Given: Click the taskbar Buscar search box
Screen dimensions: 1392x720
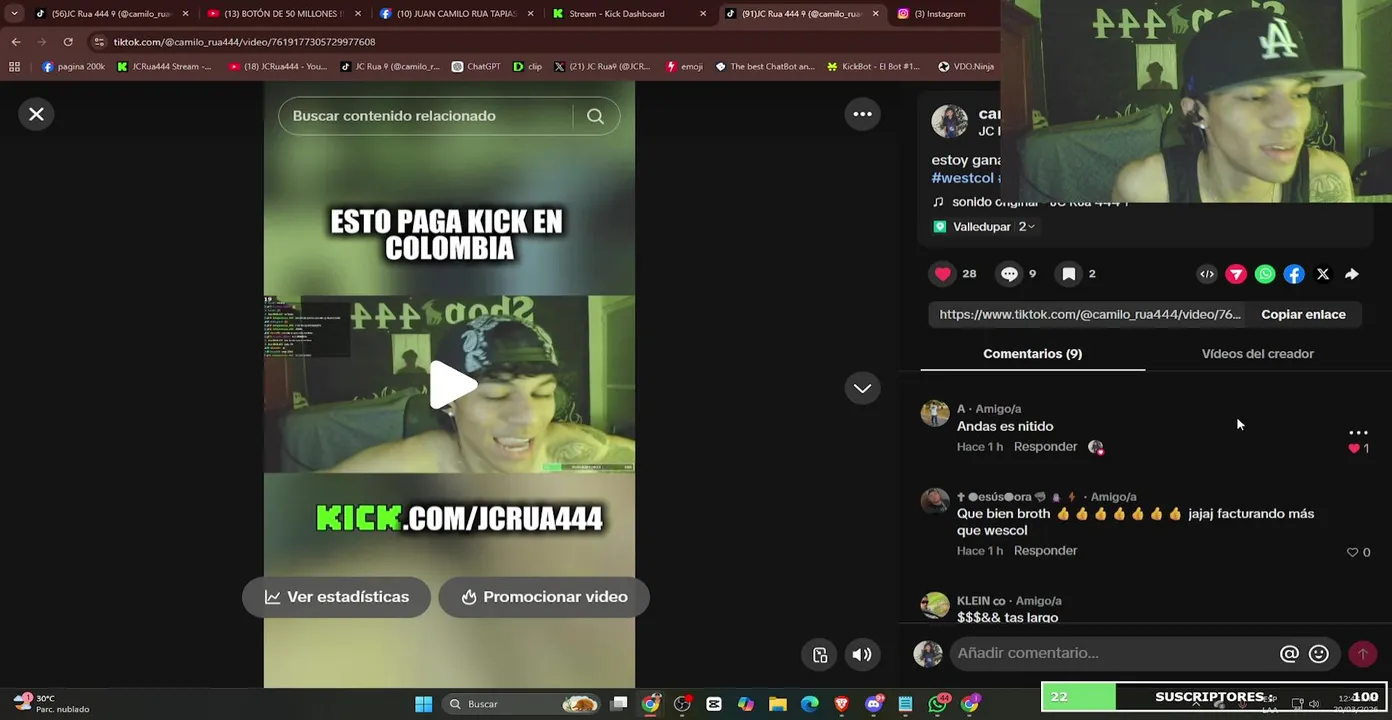Looking at the screenshot, I should coord(523,704).
